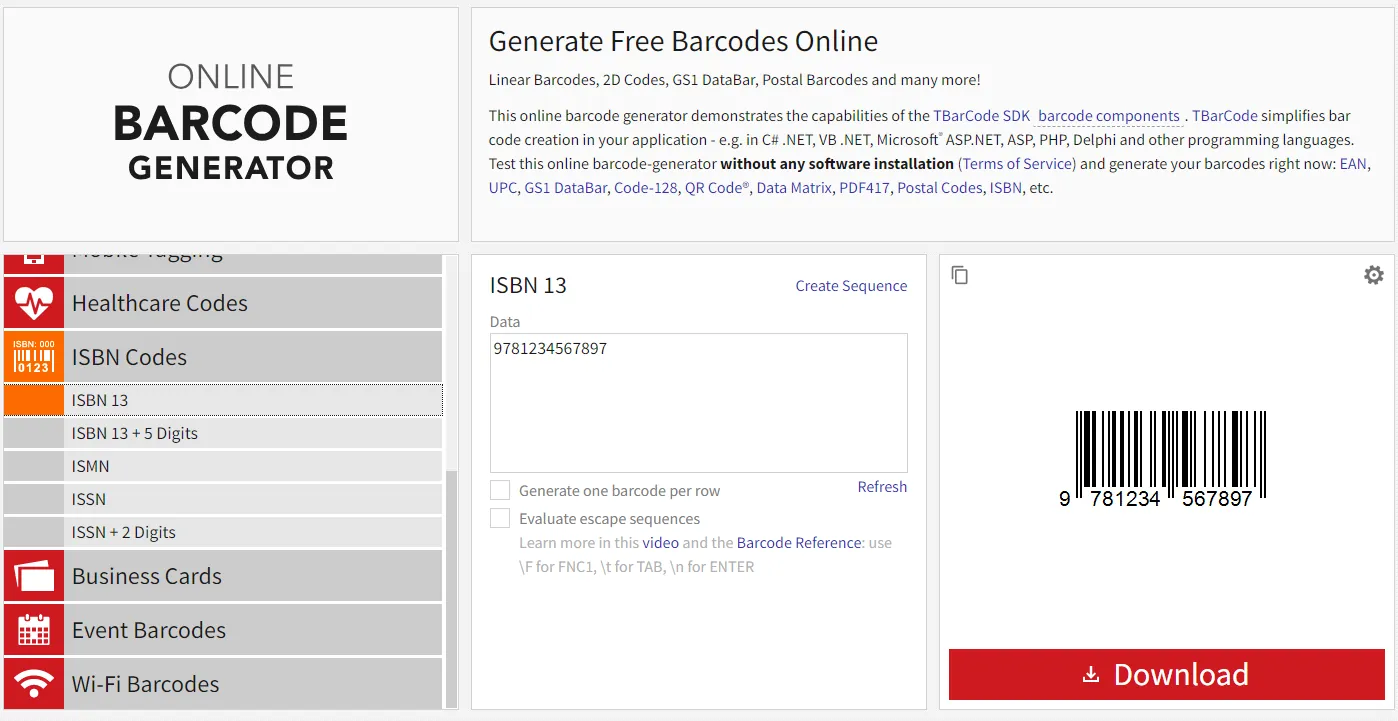
Task: Download the generated barcode
Action: (x=1166, y=674)
